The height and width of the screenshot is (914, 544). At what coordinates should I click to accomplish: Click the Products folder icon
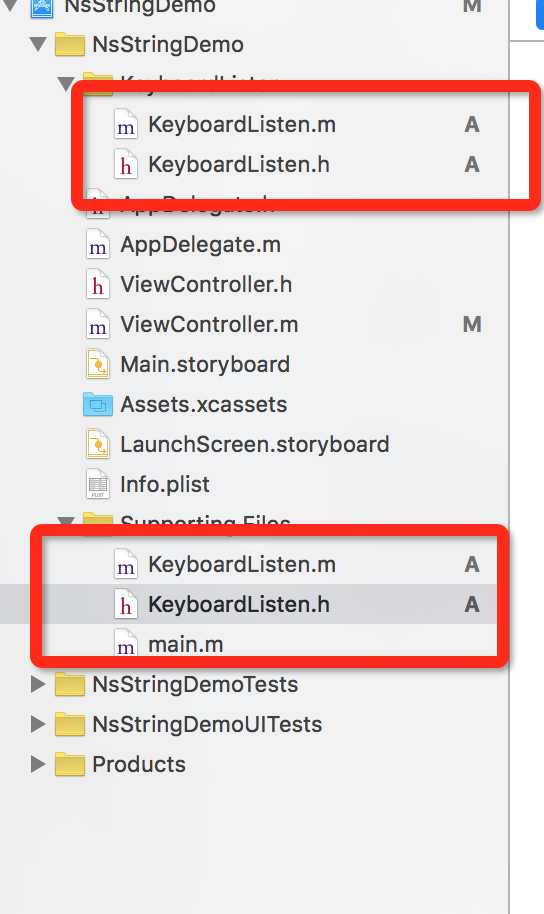tap(69, 764)
